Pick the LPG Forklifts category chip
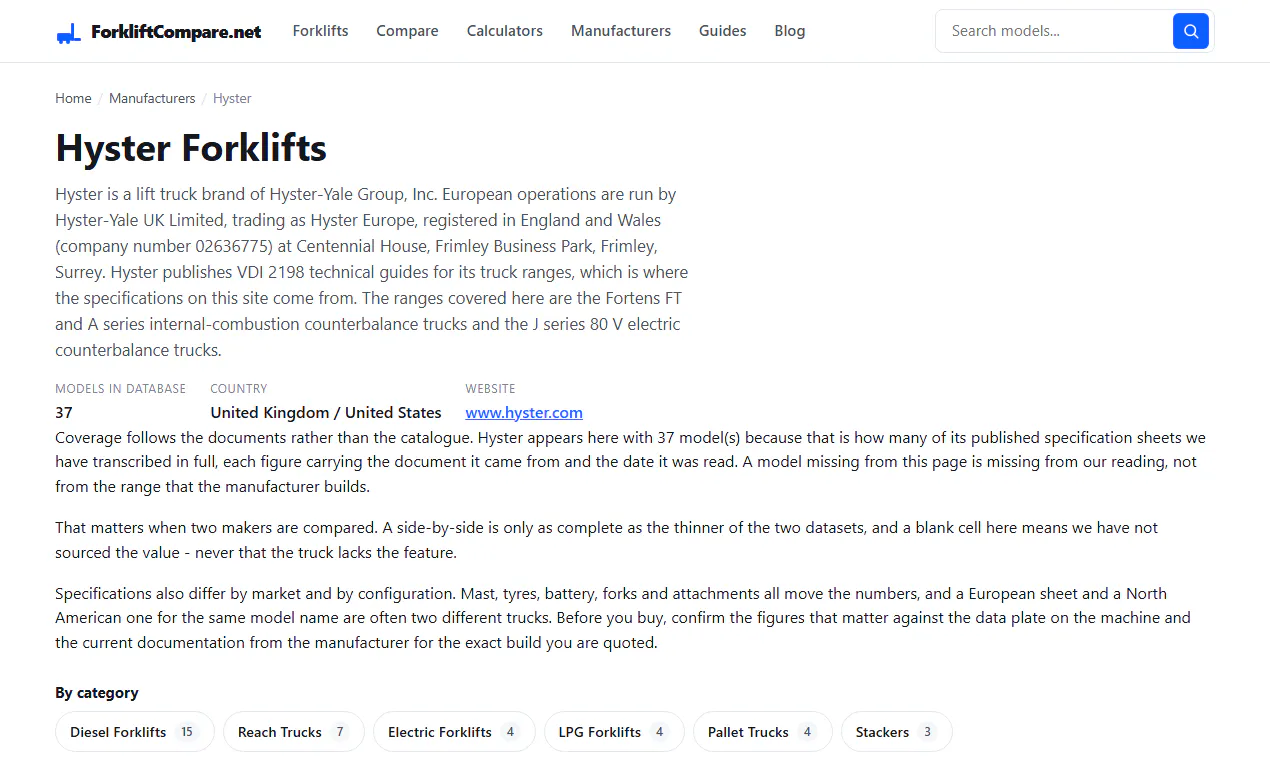The height and width of the screenshot is (760, 1270). 614,732
